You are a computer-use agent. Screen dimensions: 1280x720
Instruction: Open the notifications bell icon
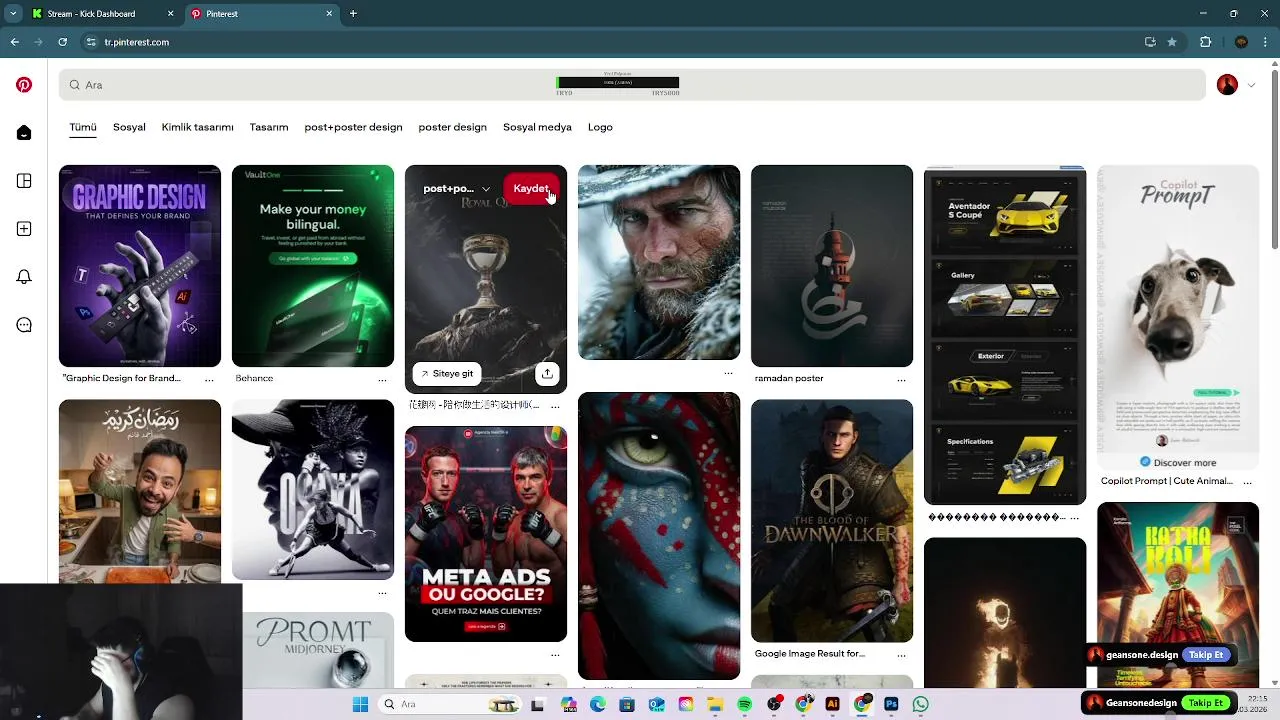[24, 277]
